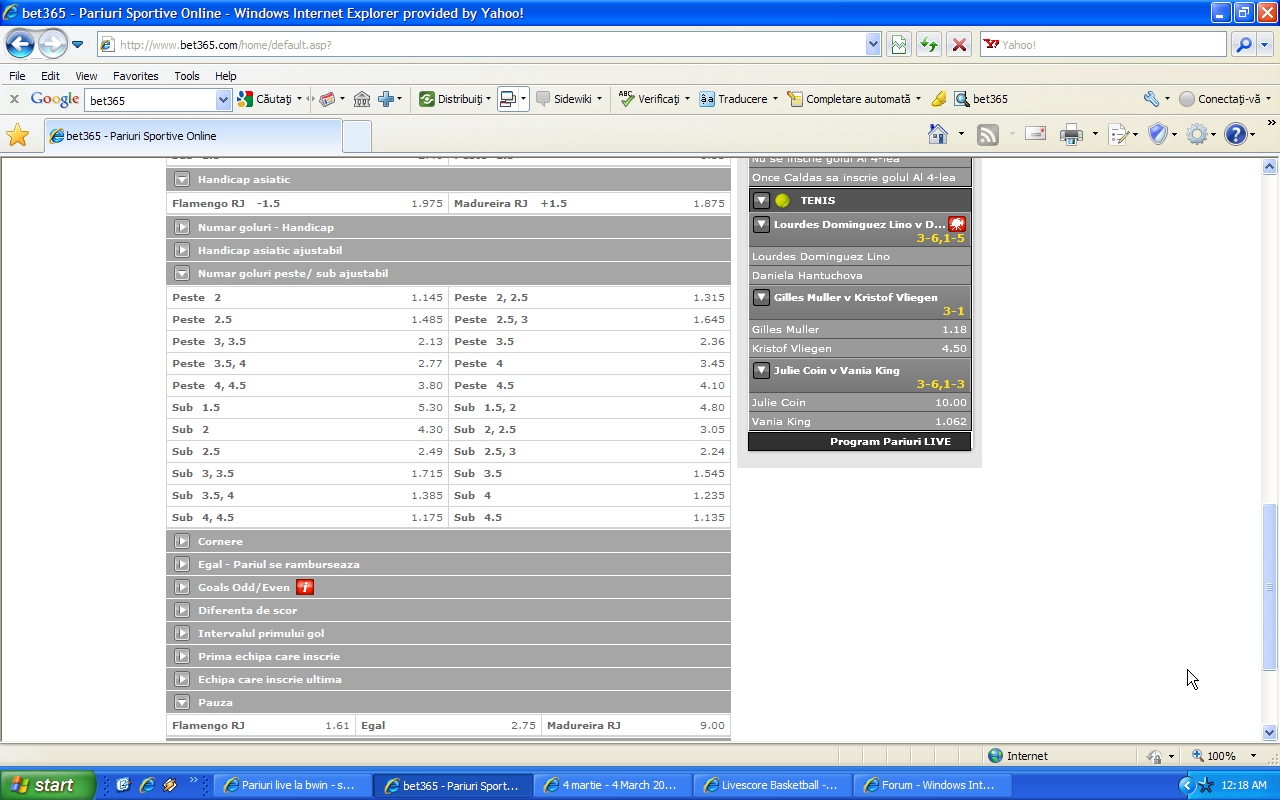This screenshot has width=1280, height=800.
Task: Open the Help menu
Action: click(226, 76)
